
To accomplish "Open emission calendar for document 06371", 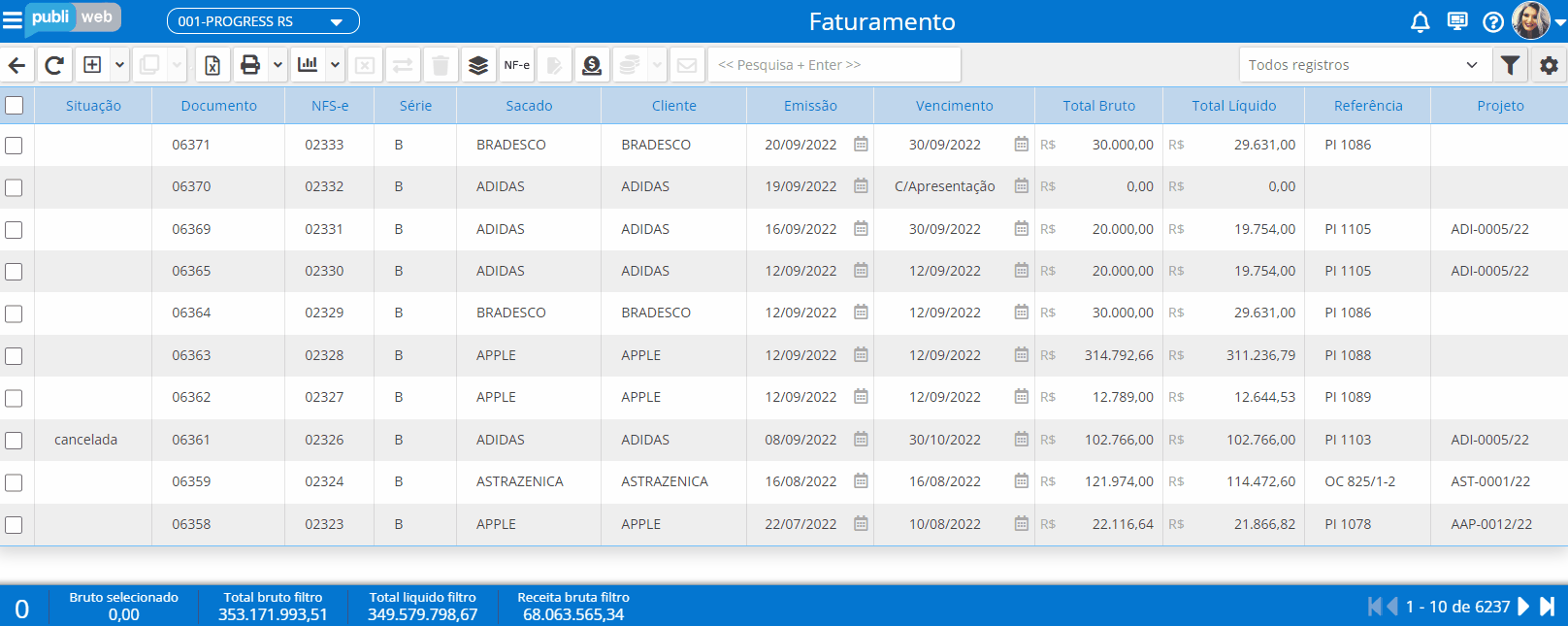I will (x=861, y=145).
